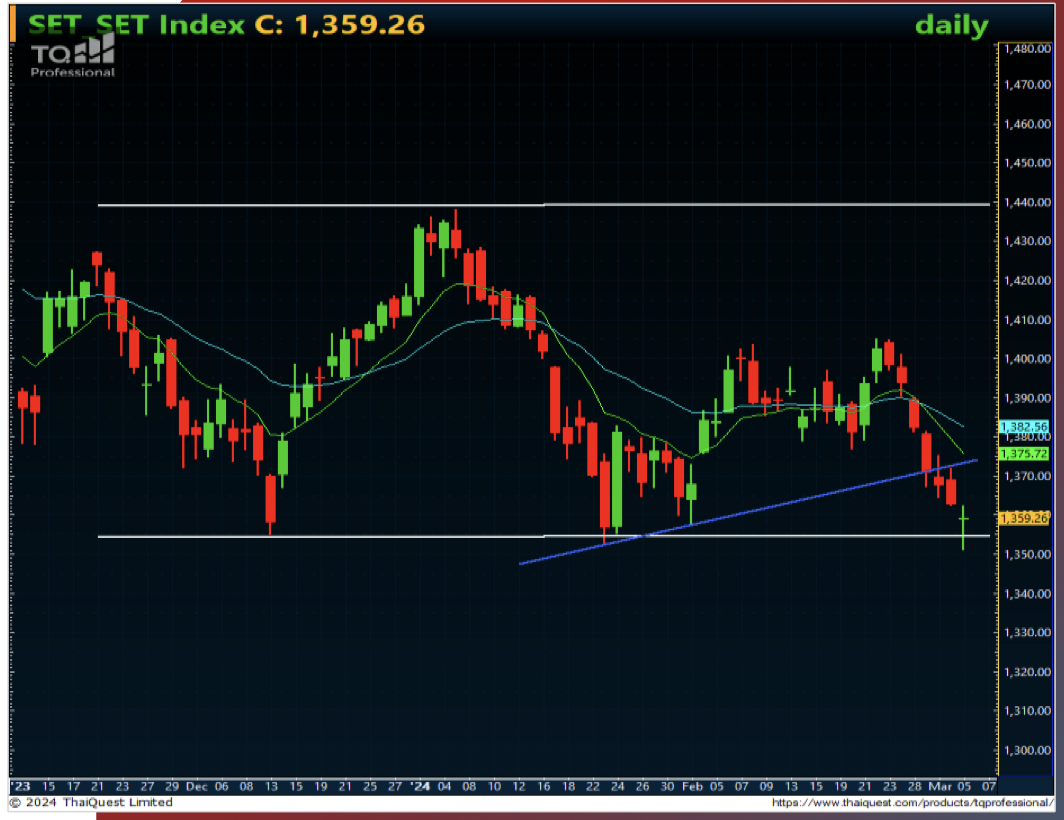The image size is (1064, 820).
Task: Click the '24 year label on date axis
Action: pos(420,786)
